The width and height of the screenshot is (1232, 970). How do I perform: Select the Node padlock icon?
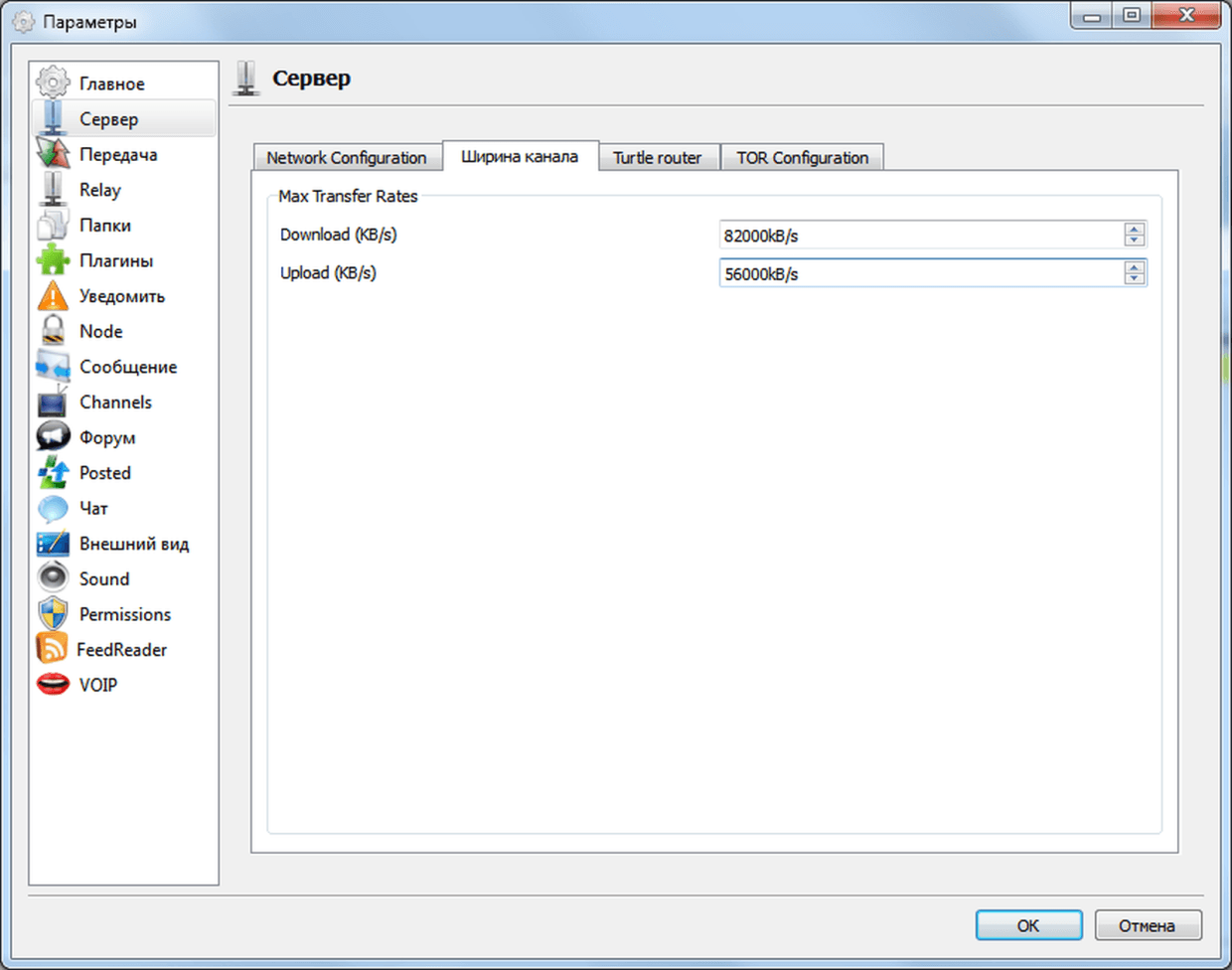tap(53, 331)
